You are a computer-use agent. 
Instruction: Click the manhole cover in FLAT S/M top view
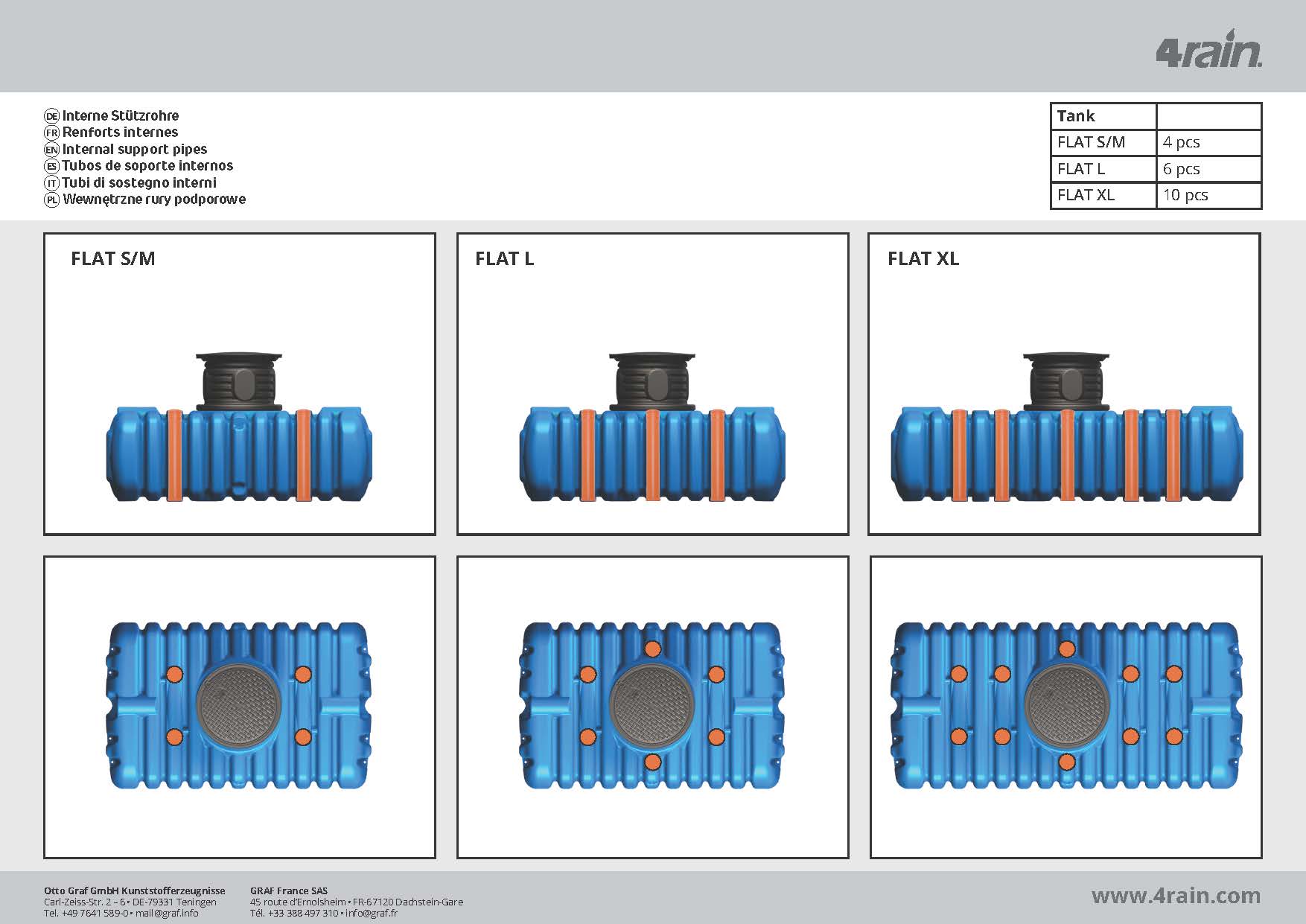(x=239, y=704)
